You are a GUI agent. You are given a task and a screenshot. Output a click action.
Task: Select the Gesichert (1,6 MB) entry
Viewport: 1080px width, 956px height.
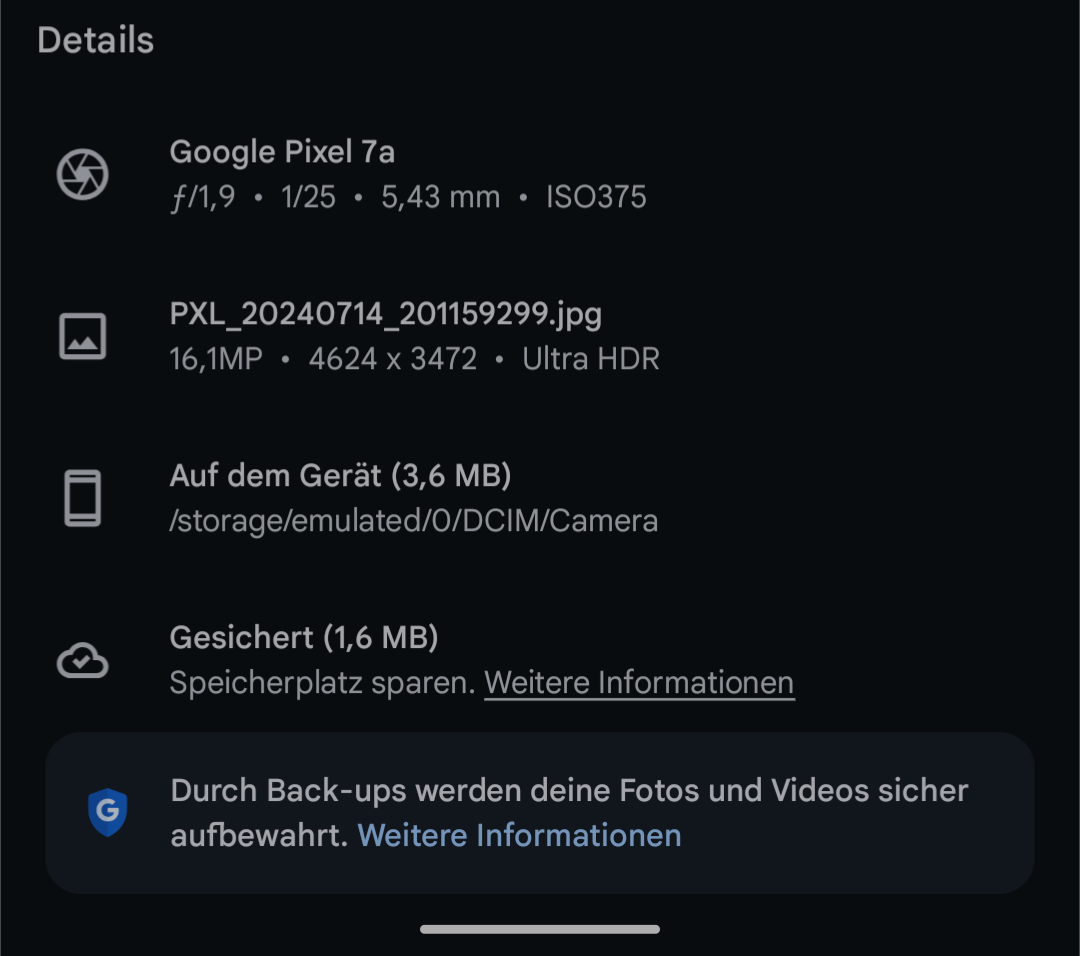tap(304, 637)
